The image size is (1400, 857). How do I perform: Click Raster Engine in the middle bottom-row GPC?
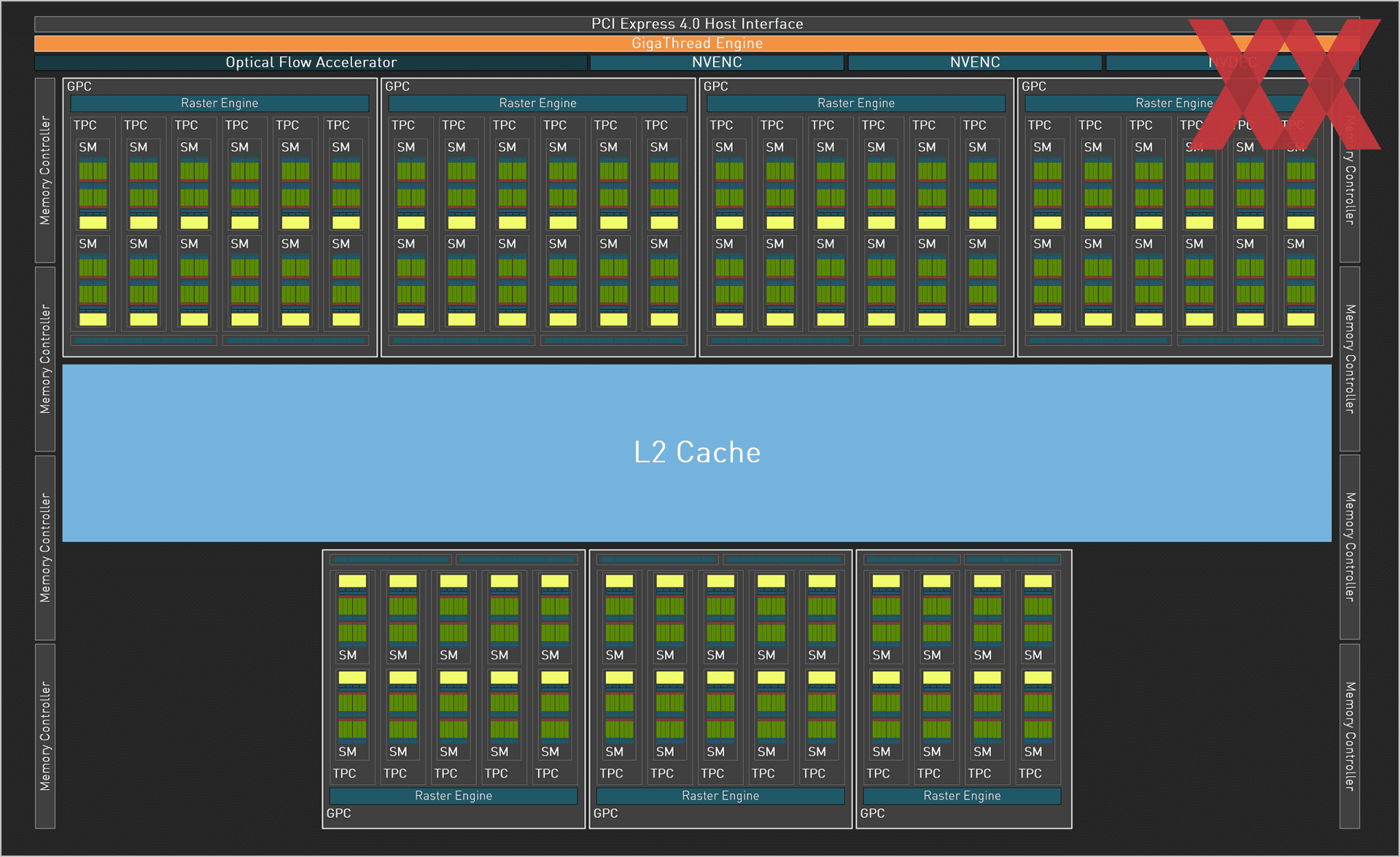[720, 796]
